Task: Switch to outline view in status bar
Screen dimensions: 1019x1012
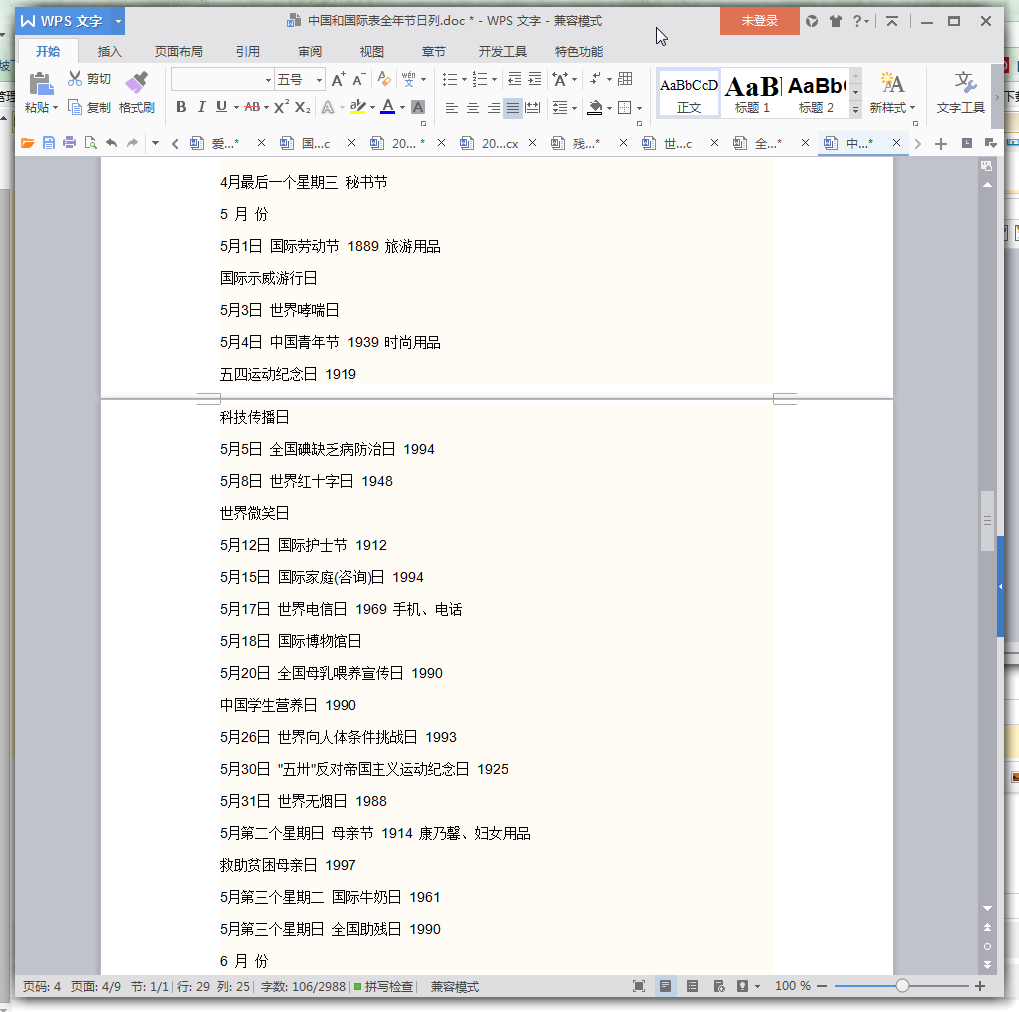Action: tap(693, 986)
